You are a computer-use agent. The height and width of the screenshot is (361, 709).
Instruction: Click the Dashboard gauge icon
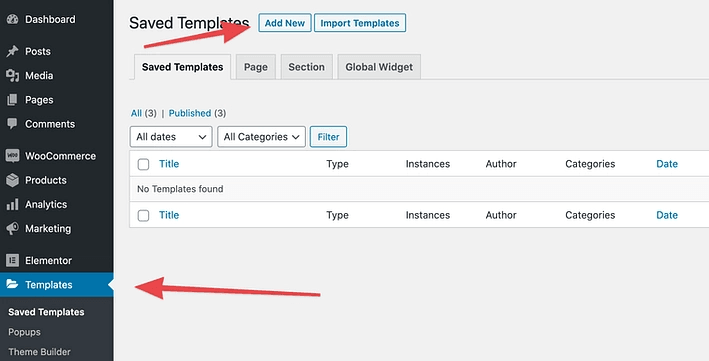click(x=12, y=19)
